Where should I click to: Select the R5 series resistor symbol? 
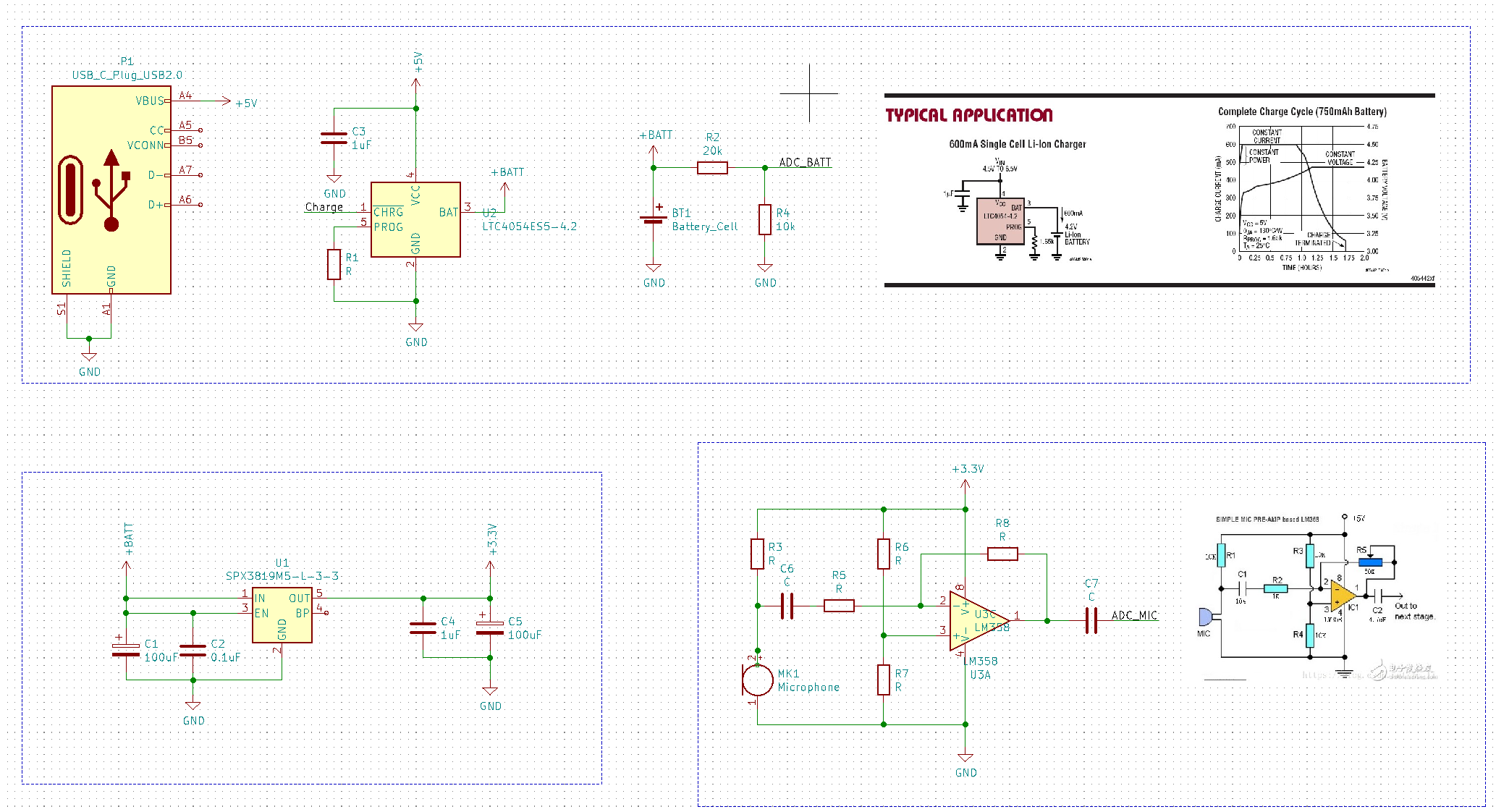(839, 606)
